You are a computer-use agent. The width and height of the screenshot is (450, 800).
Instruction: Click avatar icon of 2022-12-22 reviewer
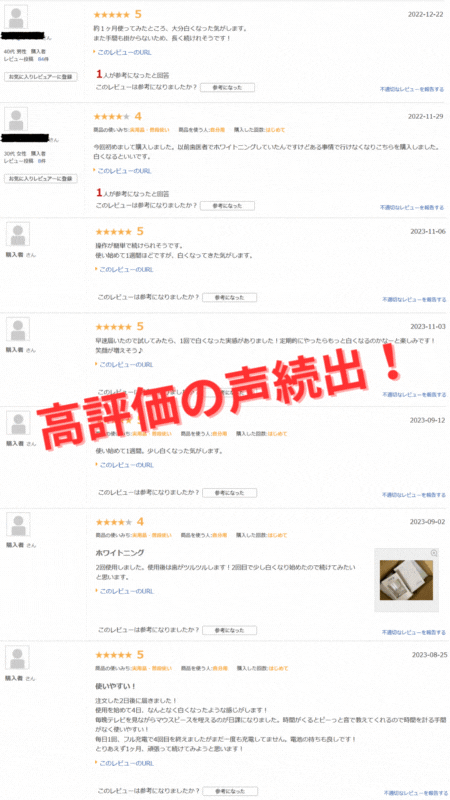pyautogui.click(x=16, y=18)
